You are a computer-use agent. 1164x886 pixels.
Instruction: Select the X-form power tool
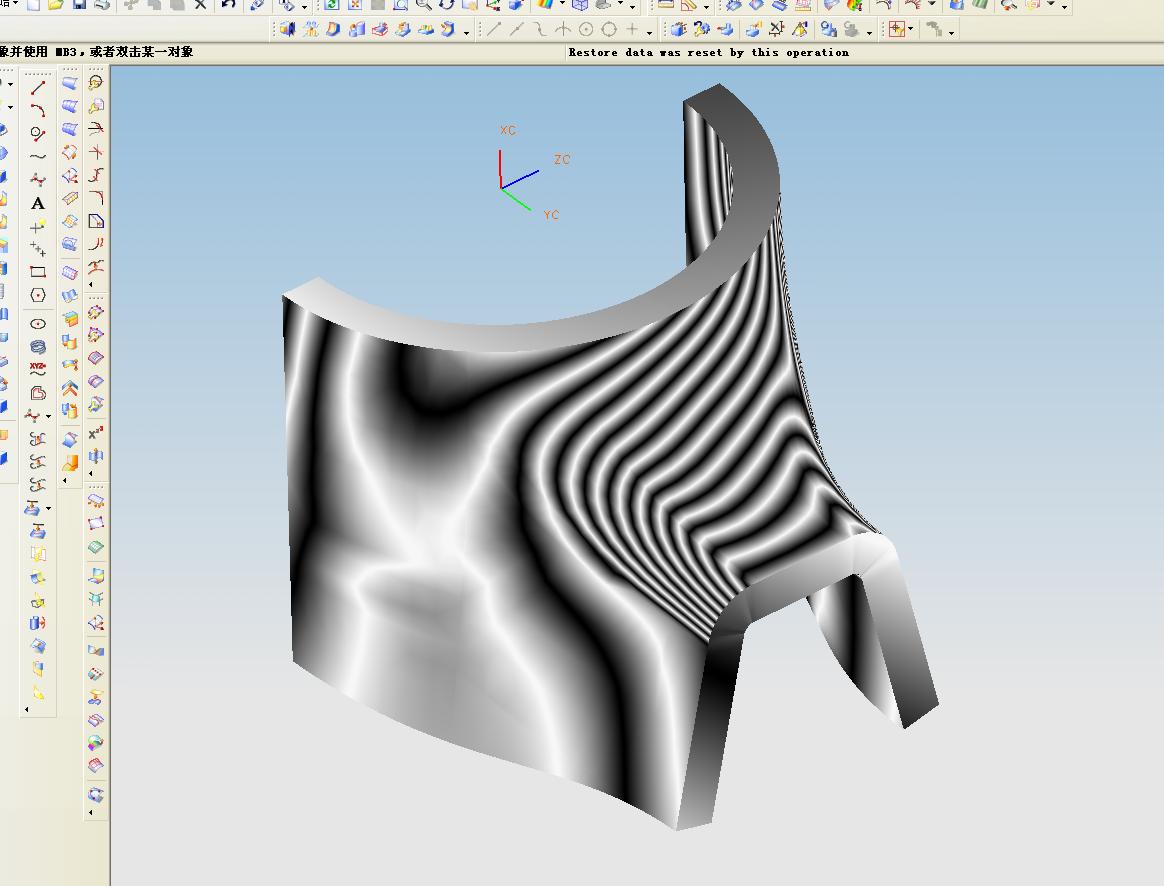(96, 433)
